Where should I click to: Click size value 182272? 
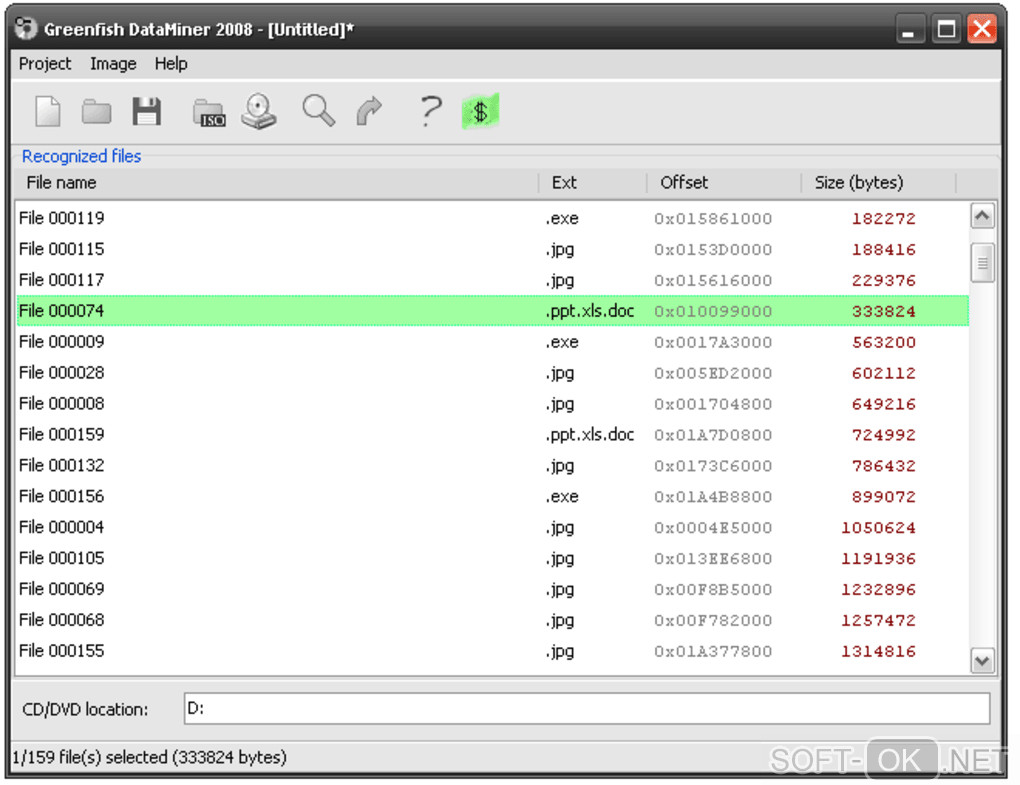883,219
